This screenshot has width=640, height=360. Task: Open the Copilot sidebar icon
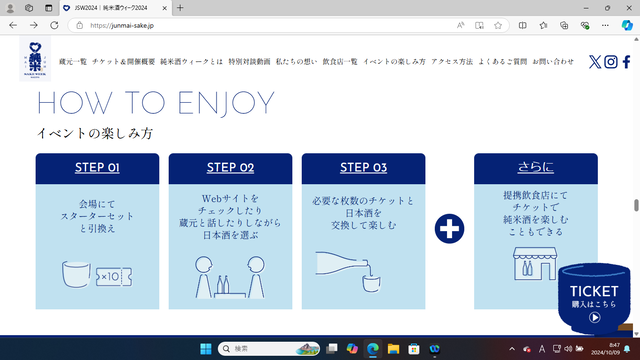[x=627, y=25]
